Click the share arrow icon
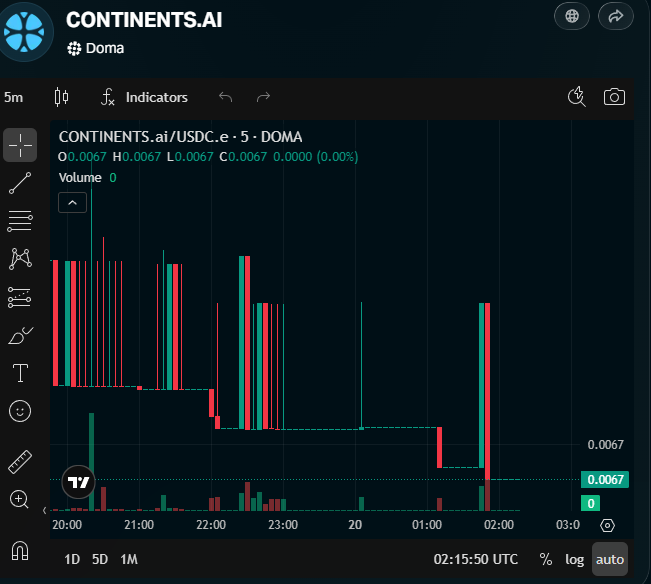 click(x=616, y=16)
